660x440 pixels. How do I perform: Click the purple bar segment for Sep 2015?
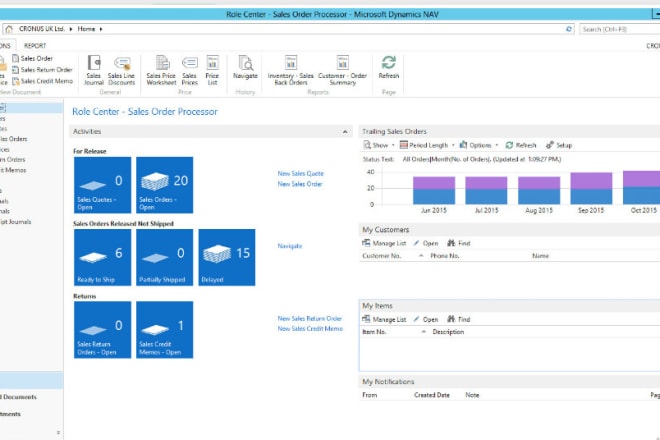tap(591, 181)
